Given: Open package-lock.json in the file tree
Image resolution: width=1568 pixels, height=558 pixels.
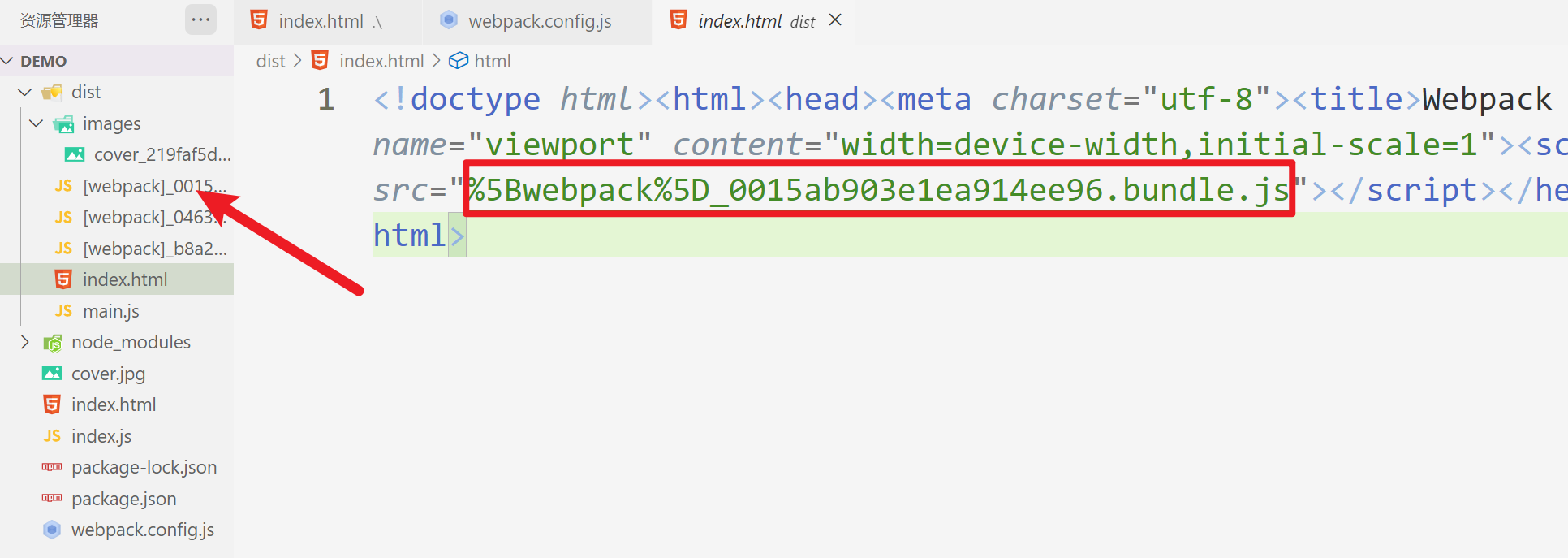Looking at the screenshot, I should (144, 467).
